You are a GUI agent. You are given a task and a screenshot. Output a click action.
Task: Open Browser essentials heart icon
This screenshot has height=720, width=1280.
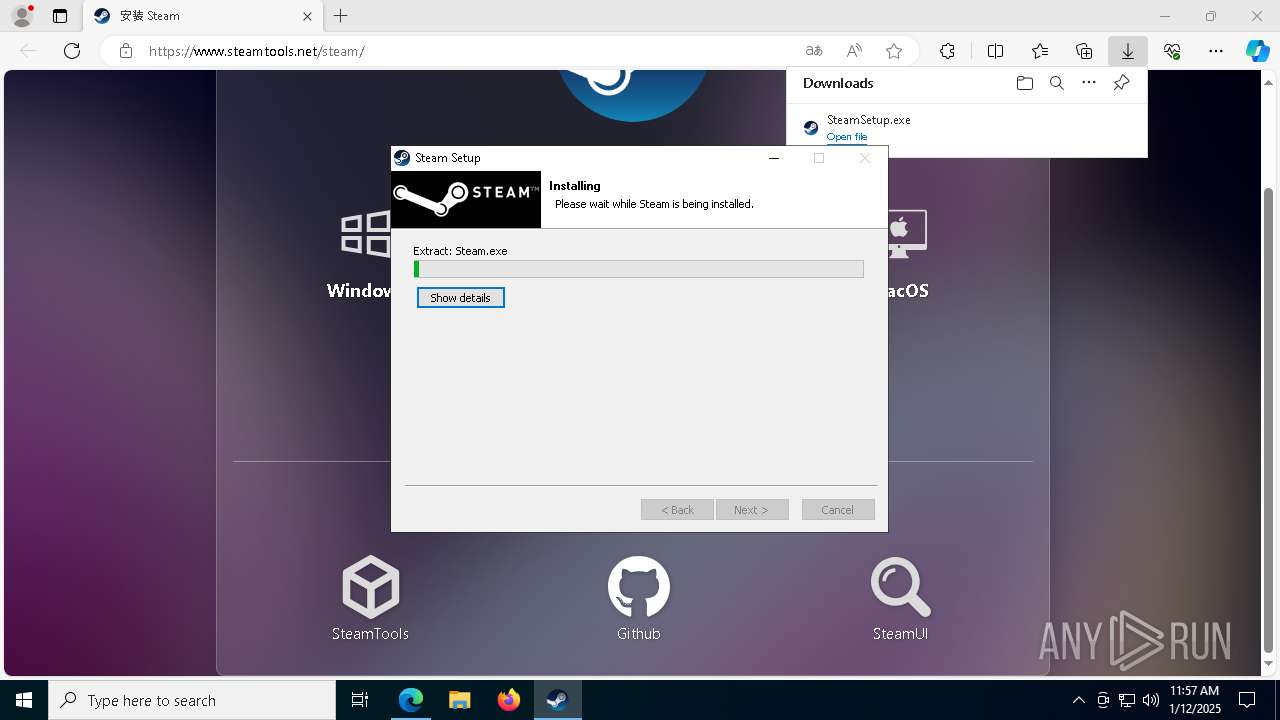pos(1172,51)
